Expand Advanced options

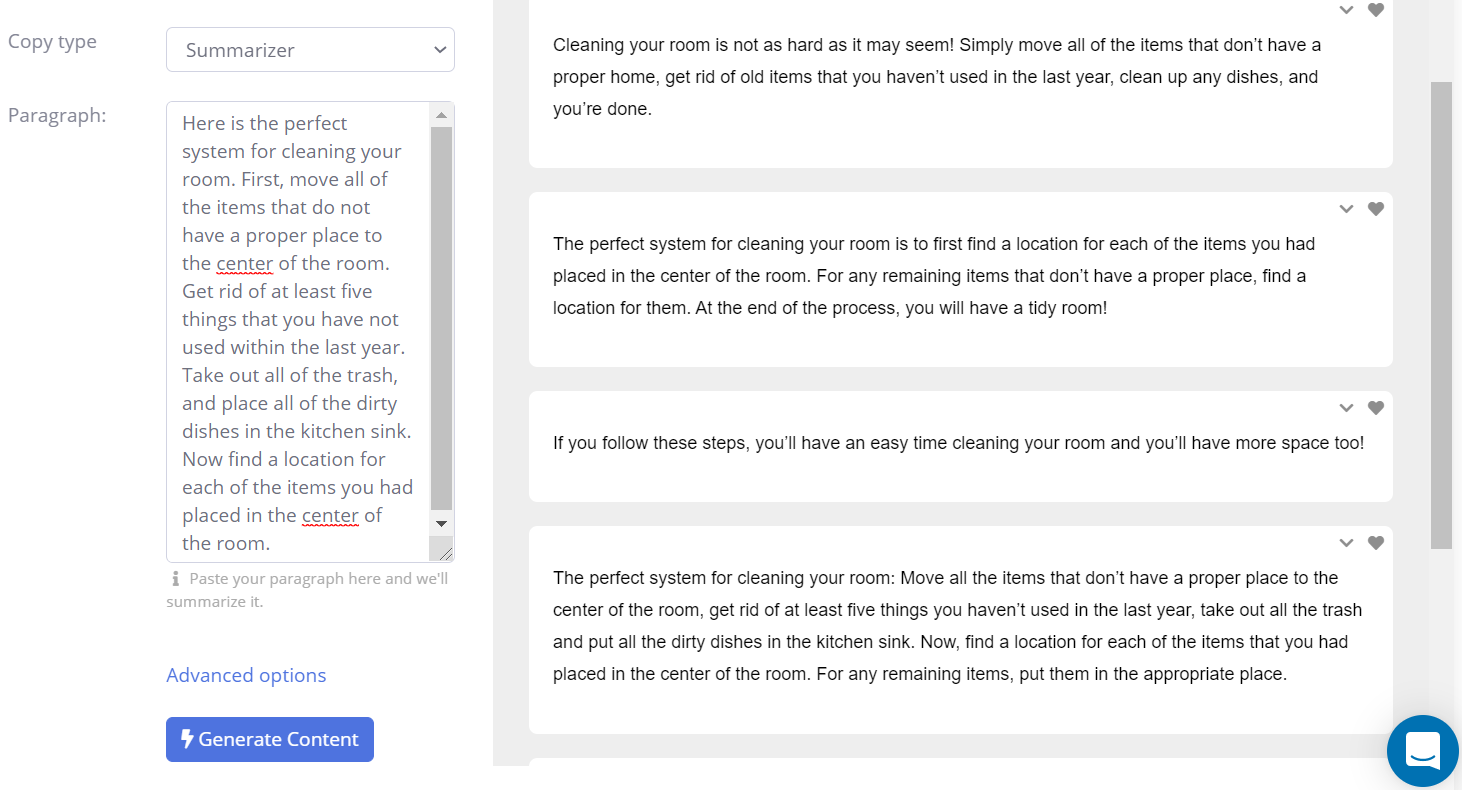point(246,675)
